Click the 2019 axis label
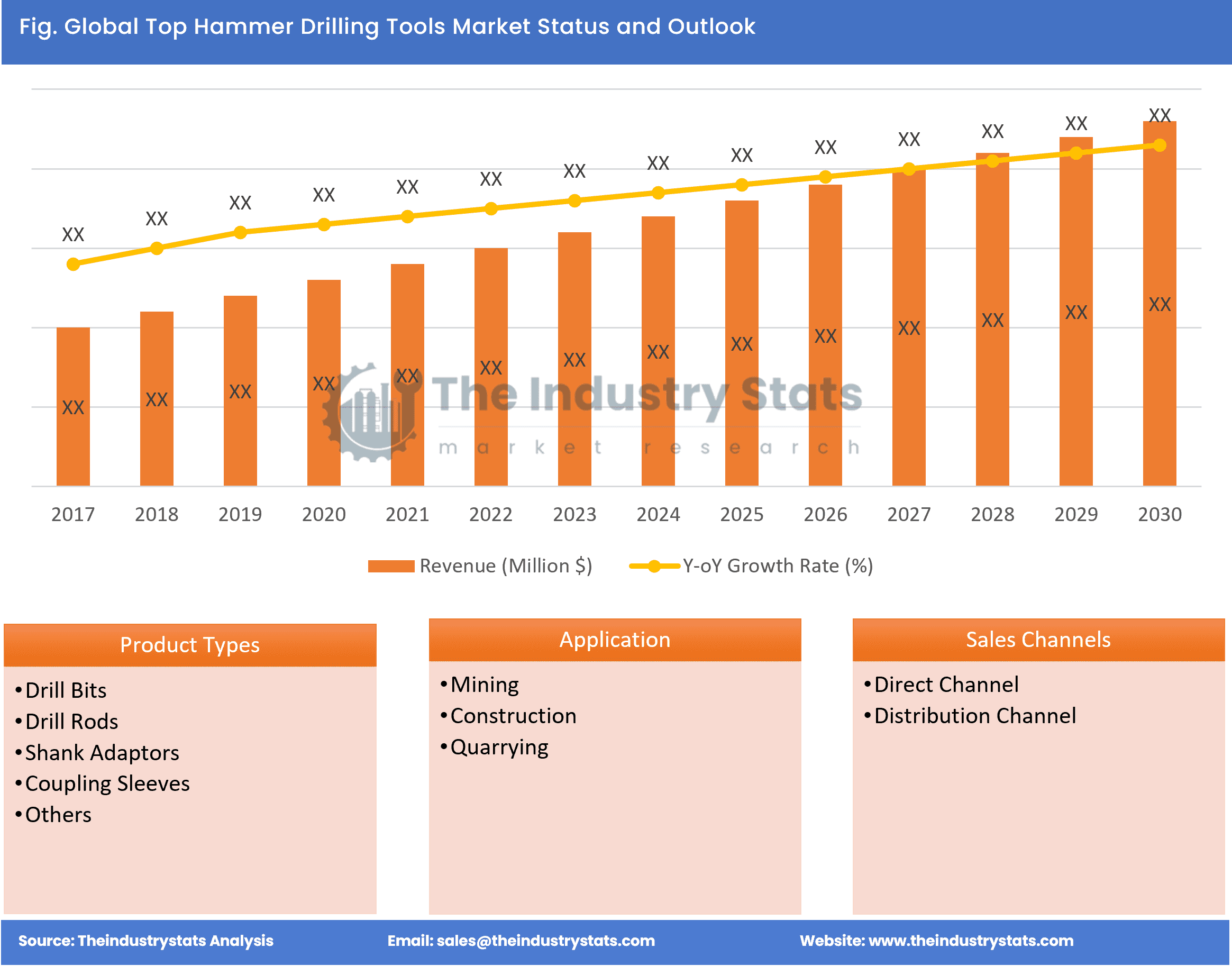The image size is (1232, 966). pyautogui.click(x=240, y=514)
